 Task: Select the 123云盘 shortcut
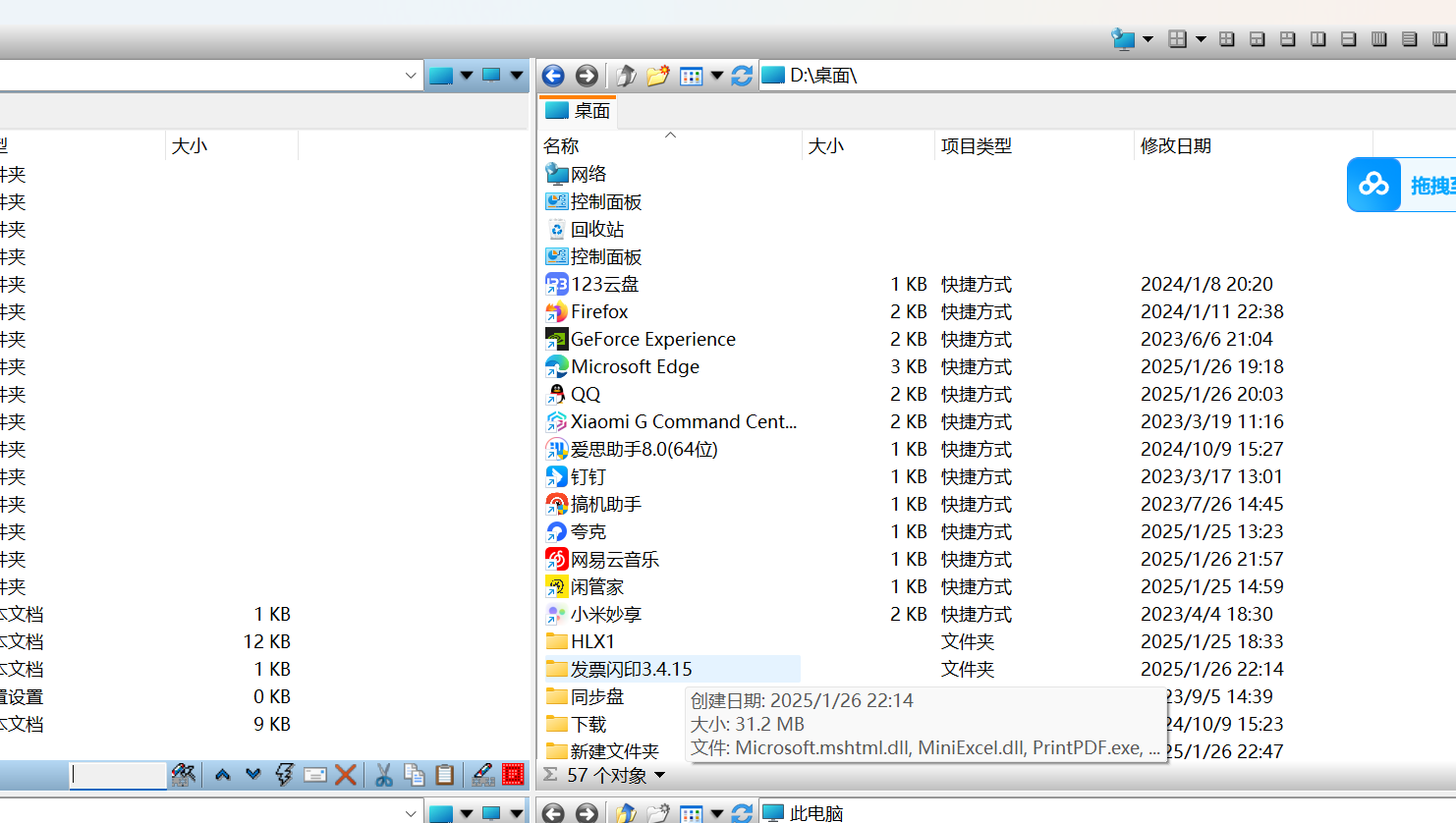tap(592, 284)
